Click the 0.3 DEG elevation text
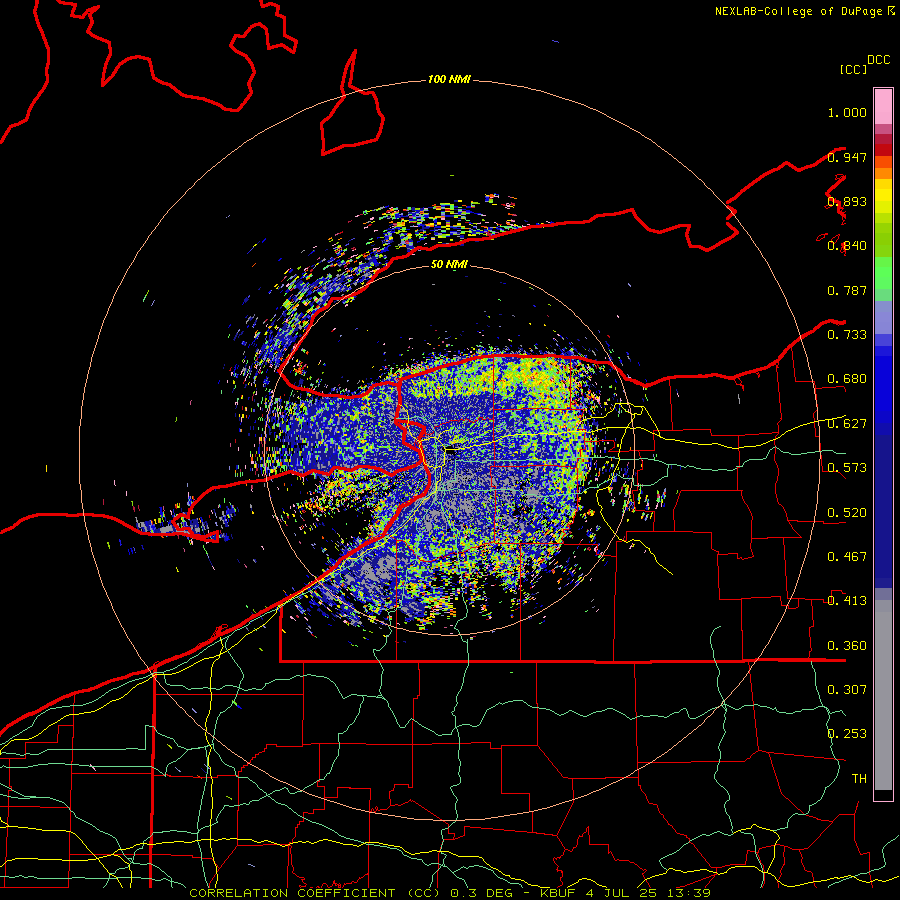 pos(482,893)
